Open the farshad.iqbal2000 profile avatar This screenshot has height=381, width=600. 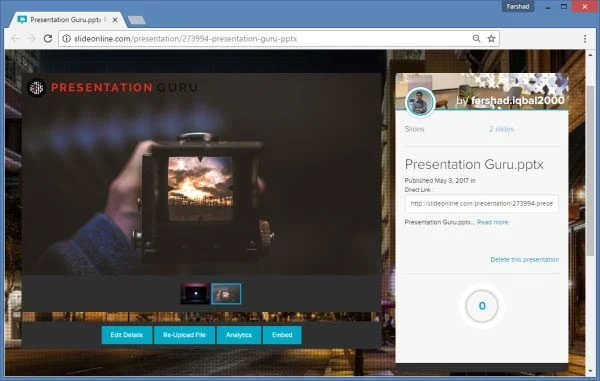tap(420, 102)
